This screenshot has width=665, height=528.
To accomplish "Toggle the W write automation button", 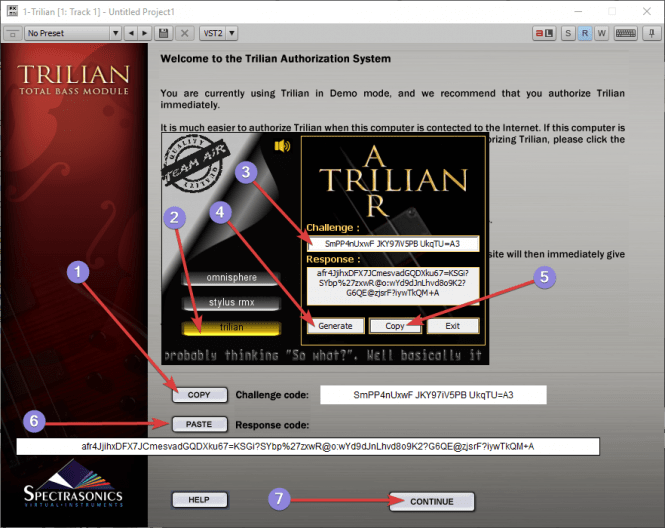I will pyautogui.click(x=601, y=33).
